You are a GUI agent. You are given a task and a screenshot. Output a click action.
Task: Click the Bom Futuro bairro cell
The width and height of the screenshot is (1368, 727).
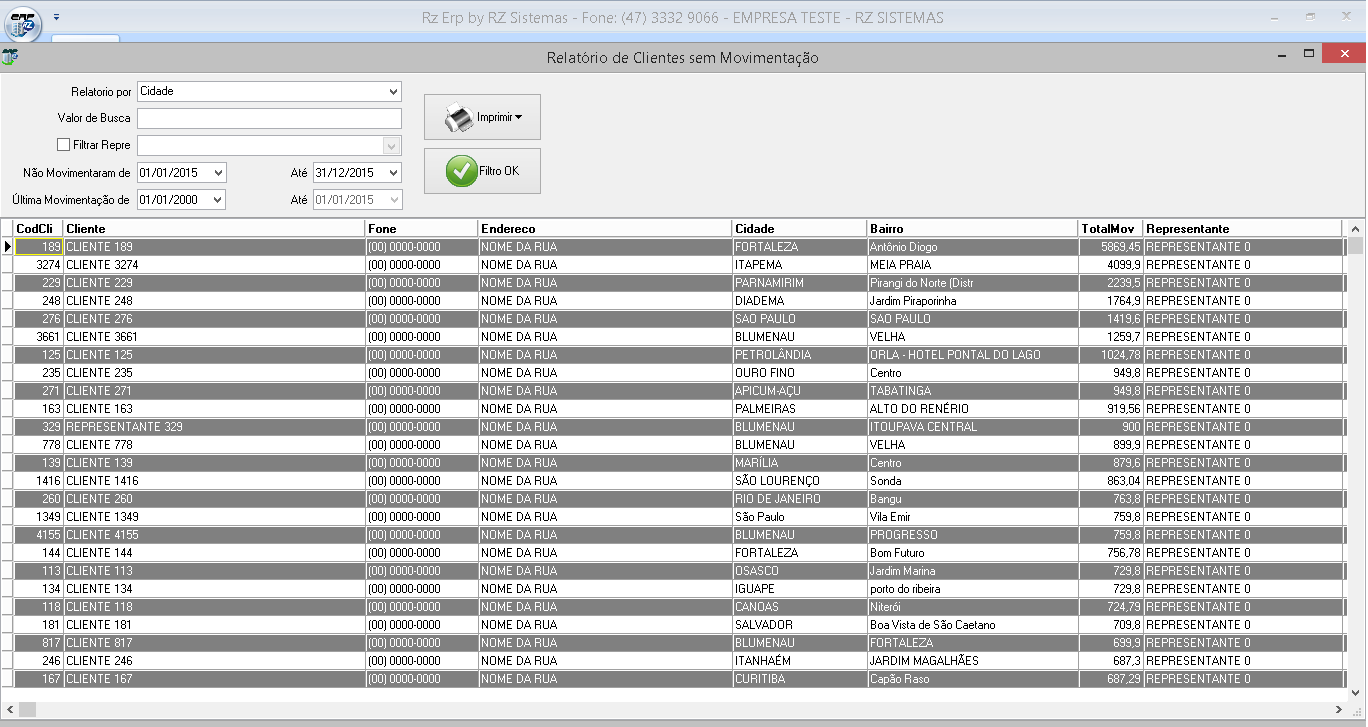[973, 553]
